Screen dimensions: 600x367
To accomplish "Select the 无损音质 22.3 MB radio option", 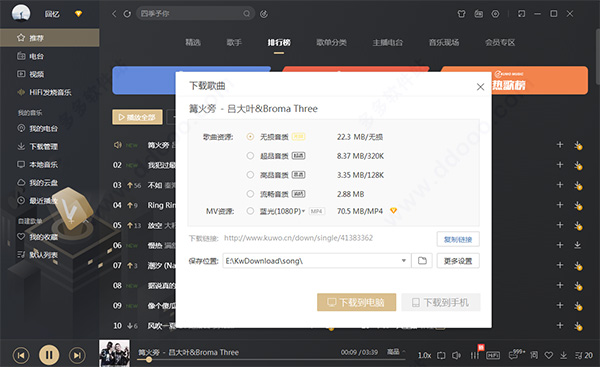I will click(250, 137).
